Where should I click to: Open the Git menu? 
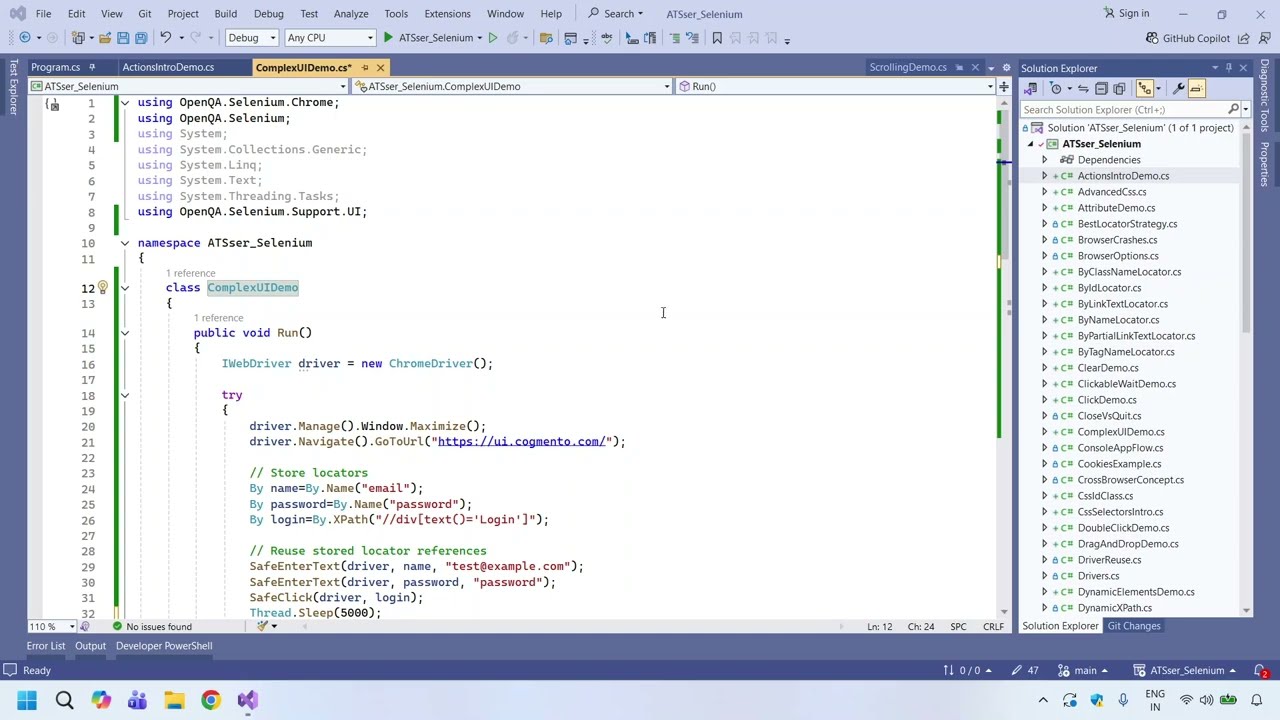[144, 14]
